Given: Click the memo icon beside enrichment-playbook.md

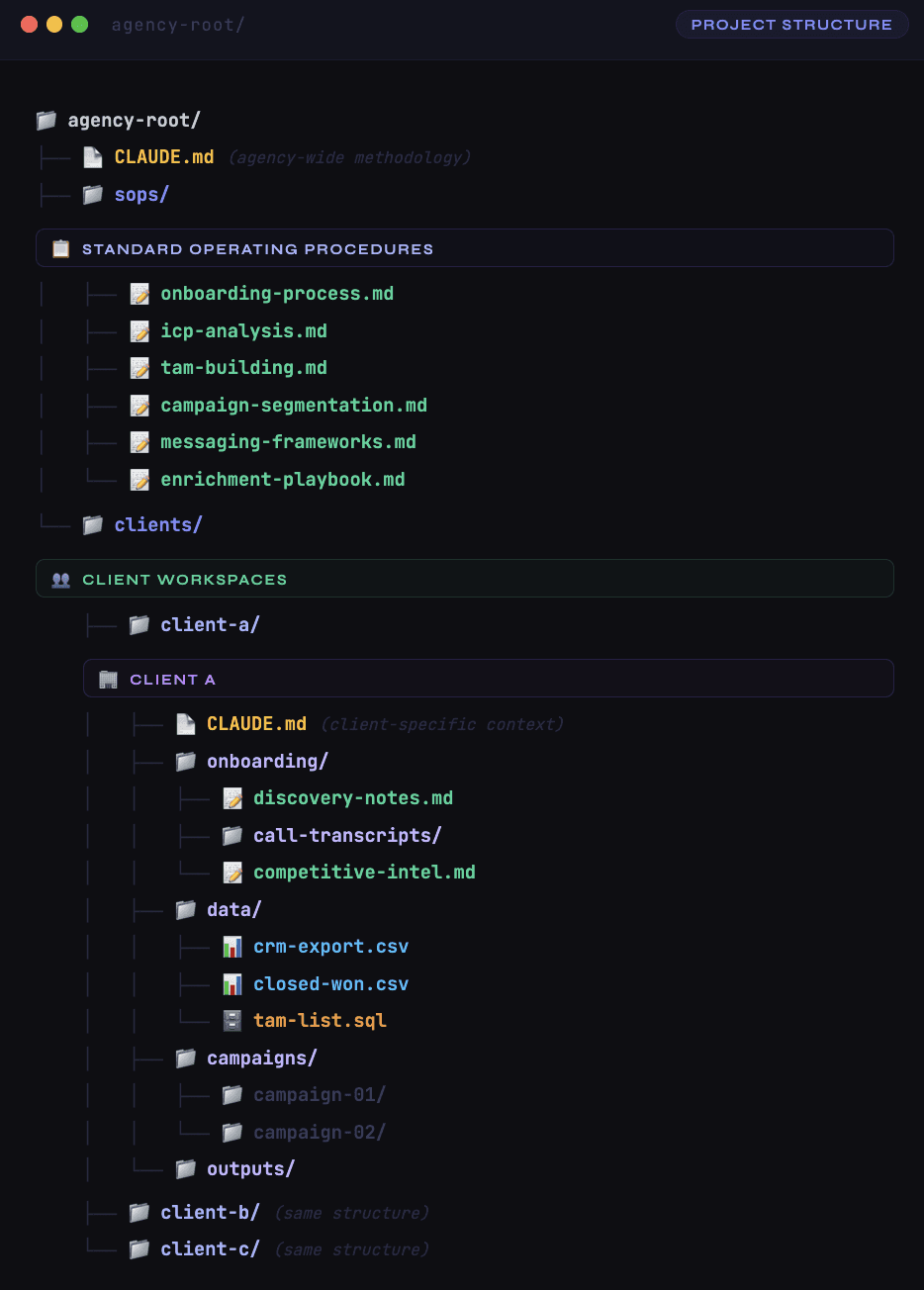Looking at the screenshot, I should [x=139, y=479].
